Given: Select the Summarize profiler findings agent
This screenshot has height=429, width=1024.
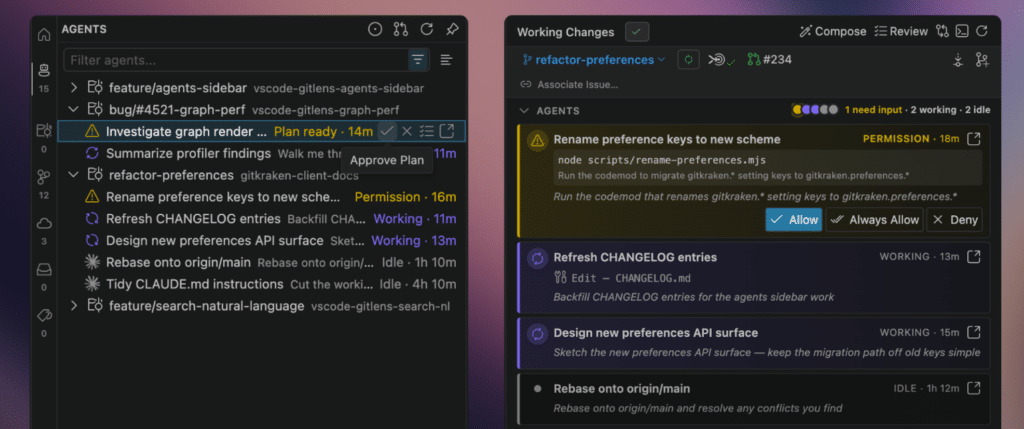Looking at the screenshot, I should tap(261, 153).
